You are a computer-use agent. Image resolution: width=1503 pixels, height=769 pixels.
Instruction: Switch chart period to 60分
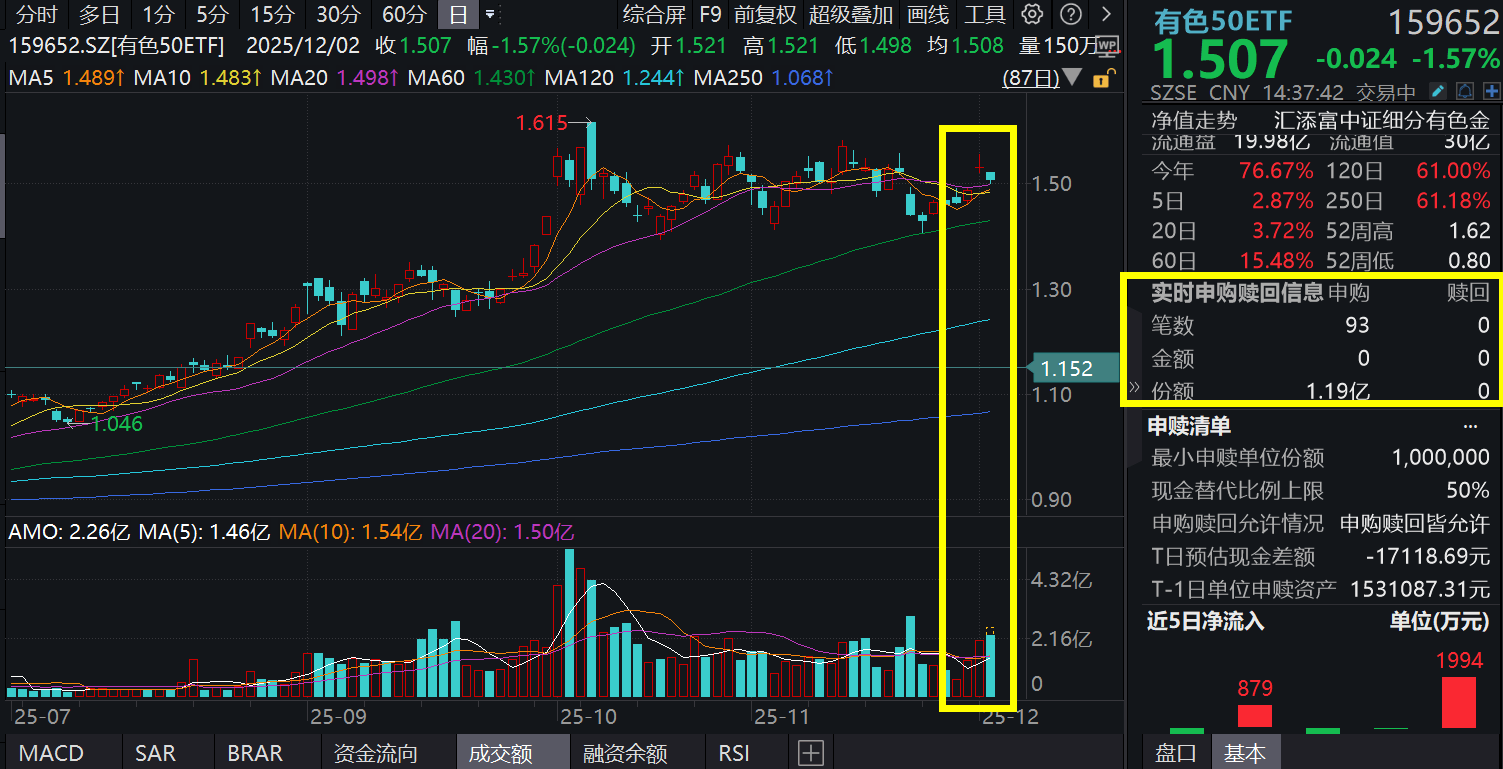coord(404,15)
